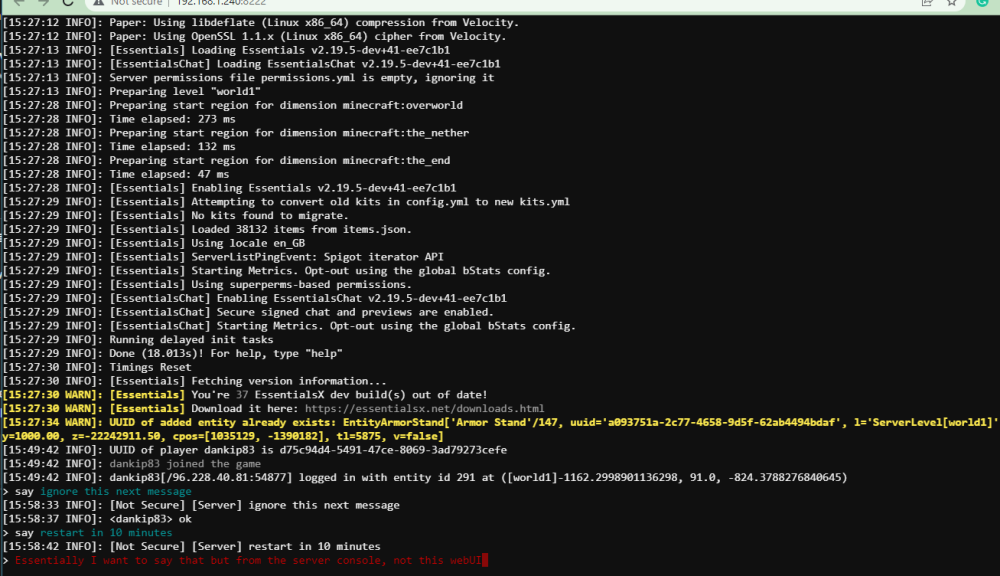Click the '[Server] ignore this next message' line
This screenshot has width=1000, height=576.
click(x=202, y=505)
